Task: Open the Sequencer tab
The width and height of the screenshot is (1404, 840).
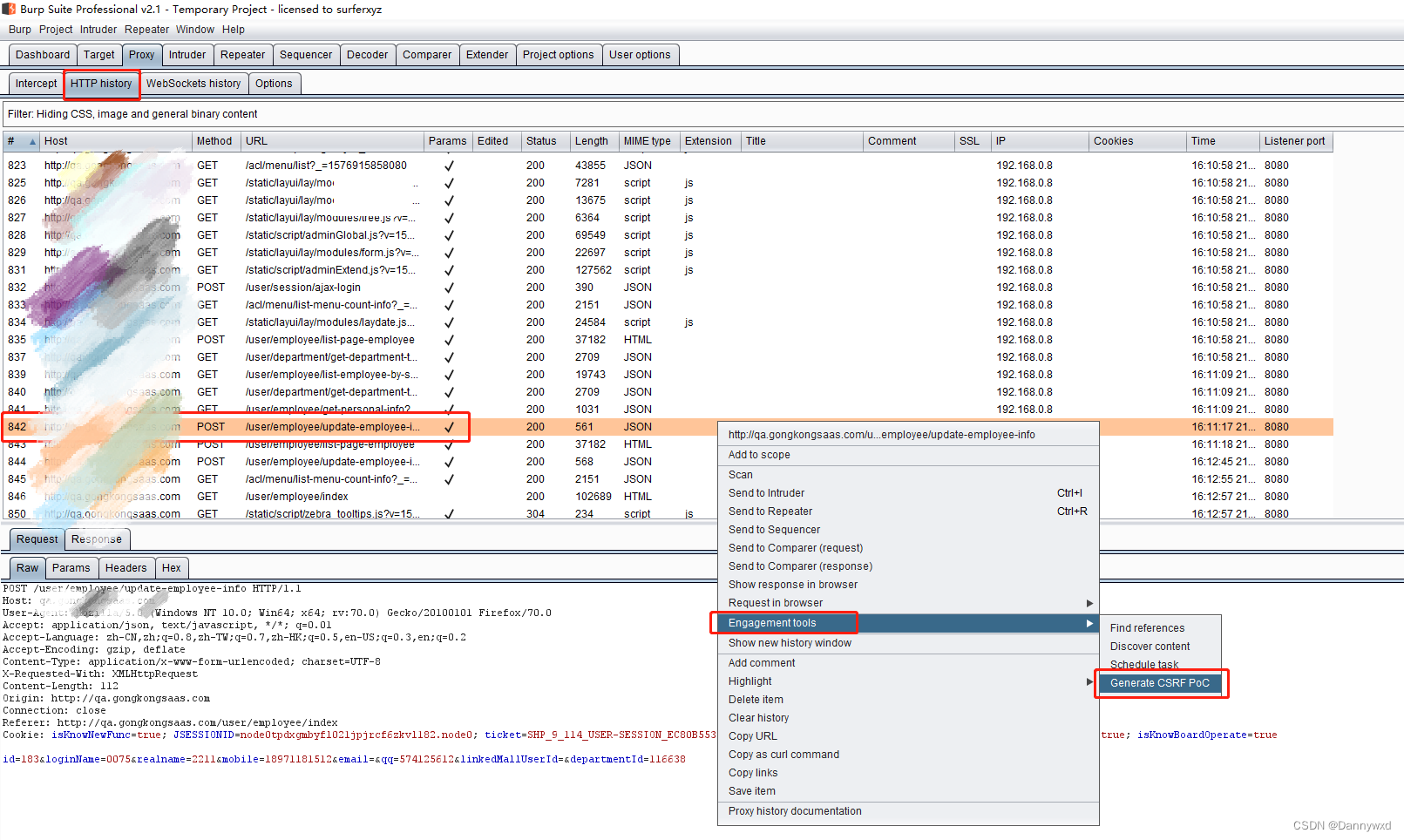Action: pos(306,55)
